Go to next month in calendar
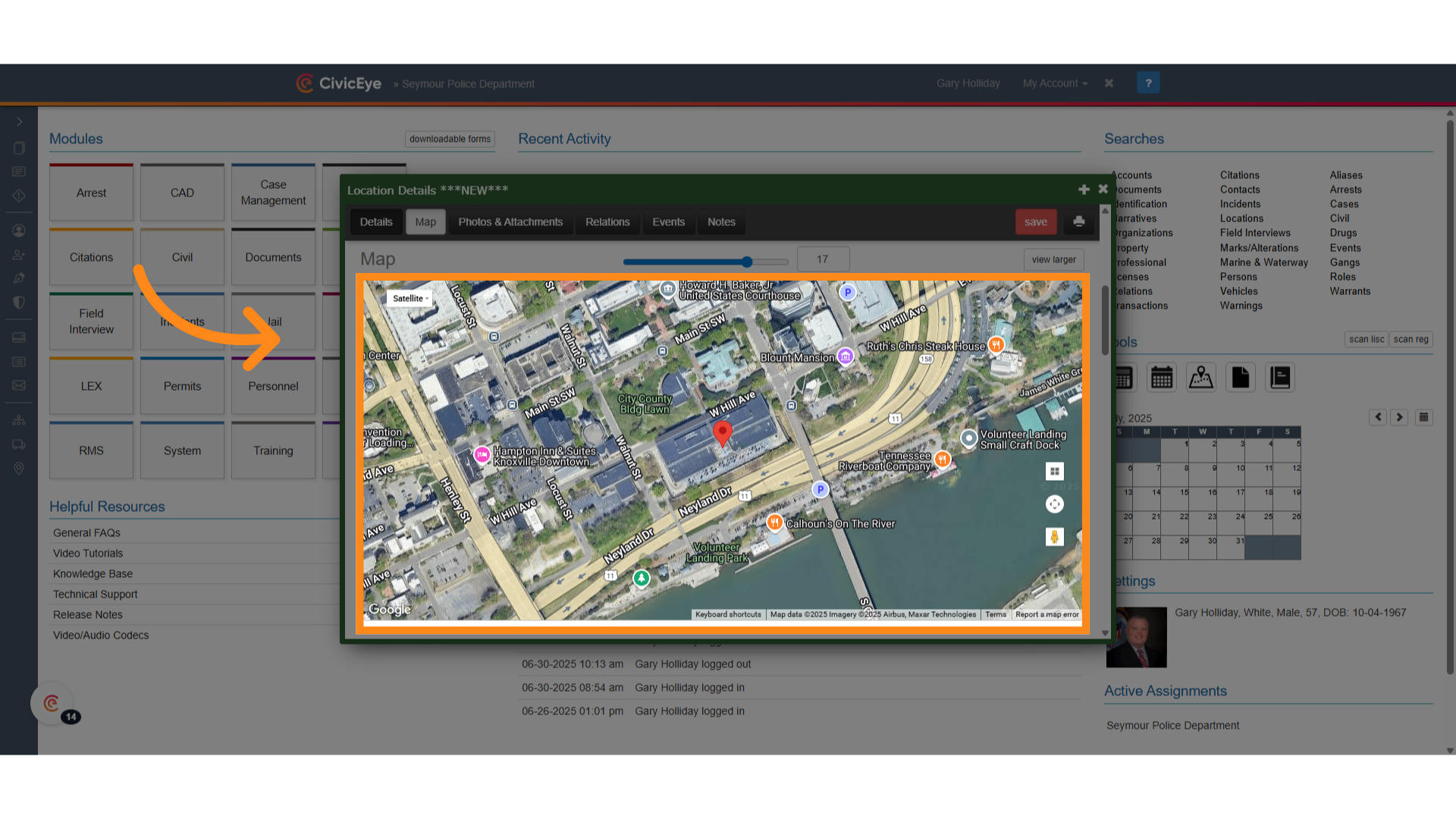The width and height of the screenshot is (1456, 819). (x=1399, y=417)
